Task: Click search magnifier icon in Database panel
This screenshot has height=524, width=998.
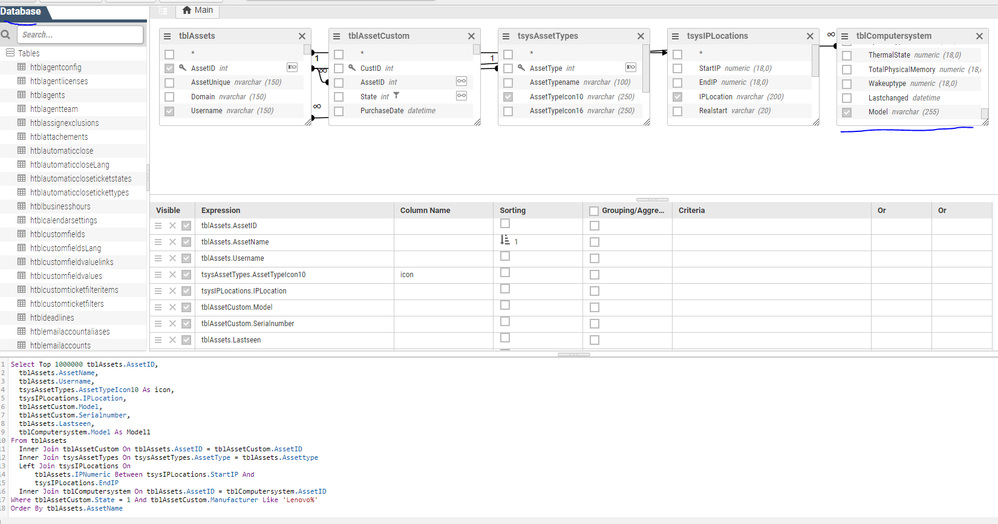Action: [x=6, y=34]
